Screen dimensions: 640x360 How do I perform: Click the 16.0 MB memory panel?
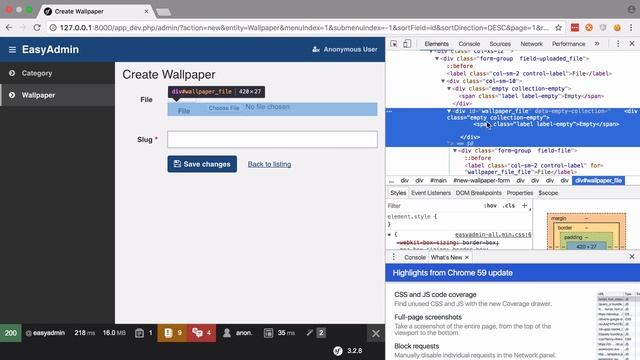[x=114, y=333]
